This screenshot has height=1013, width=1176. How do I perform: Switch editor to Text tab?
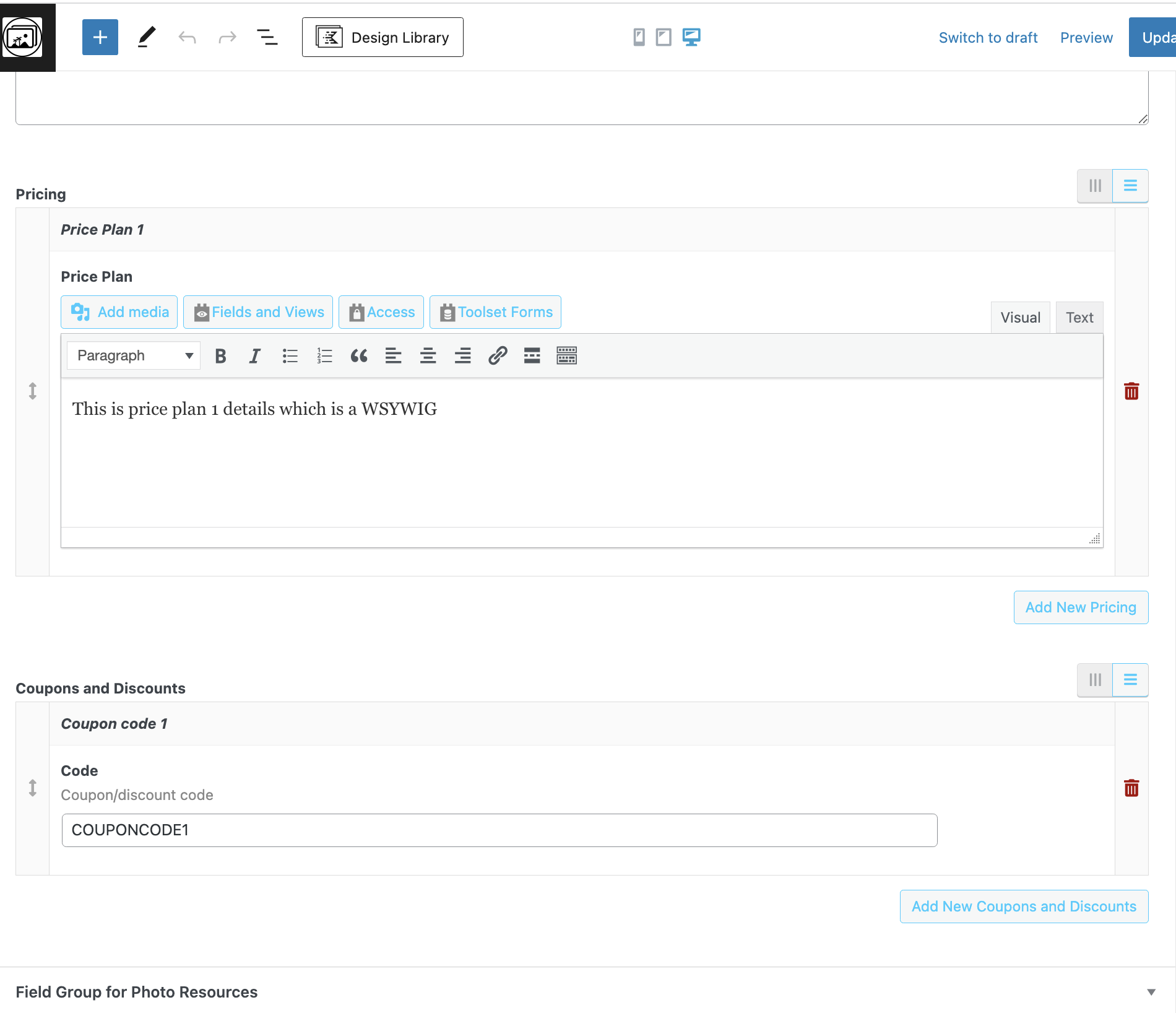[1079, 318]
